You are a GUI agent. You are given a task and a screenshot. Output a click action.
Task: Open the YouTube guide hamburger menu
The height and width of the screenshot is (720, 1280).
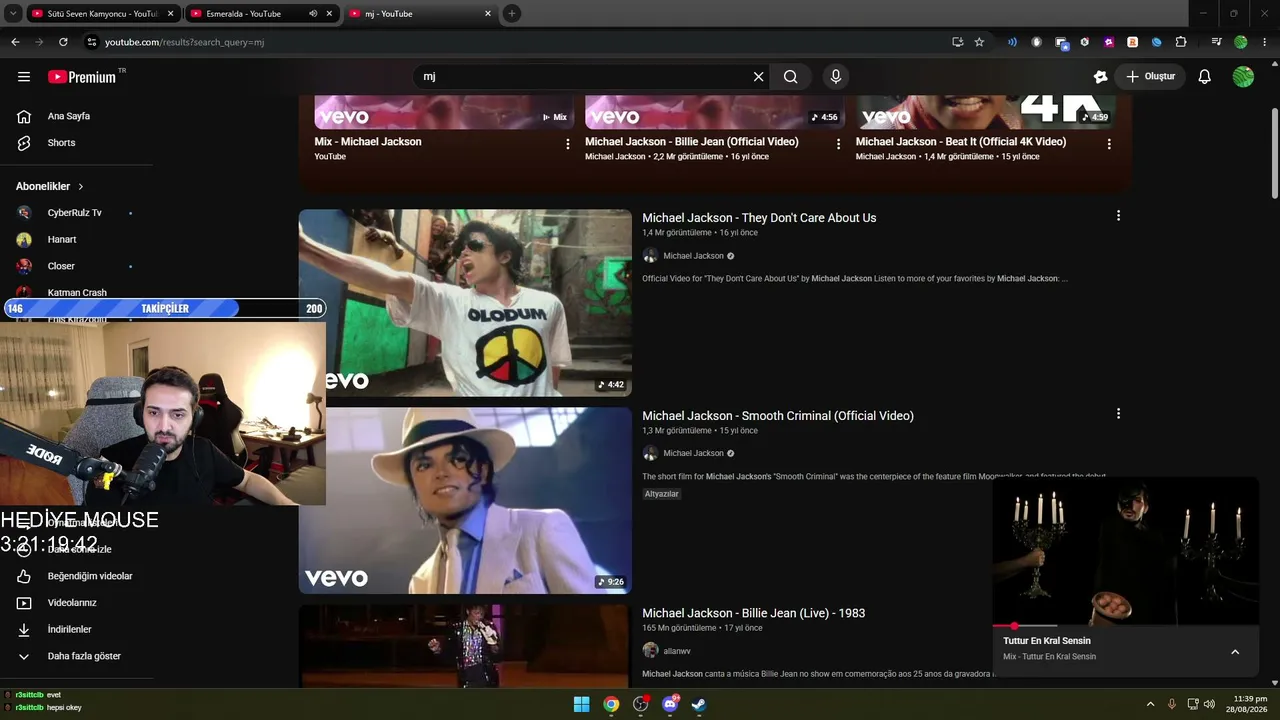click(x=24, y=77)
